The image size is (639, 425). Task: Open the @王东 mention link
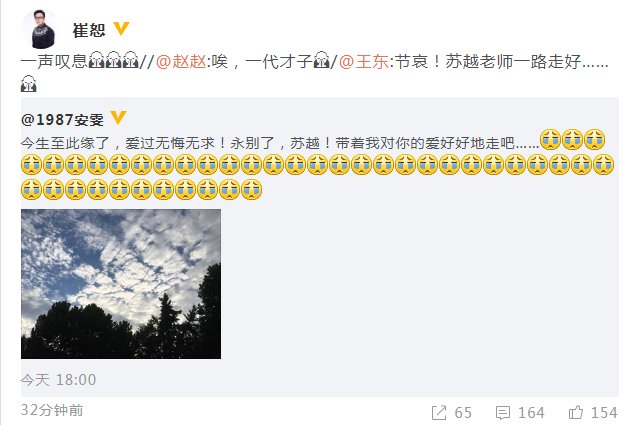click(x=364, y=62)
